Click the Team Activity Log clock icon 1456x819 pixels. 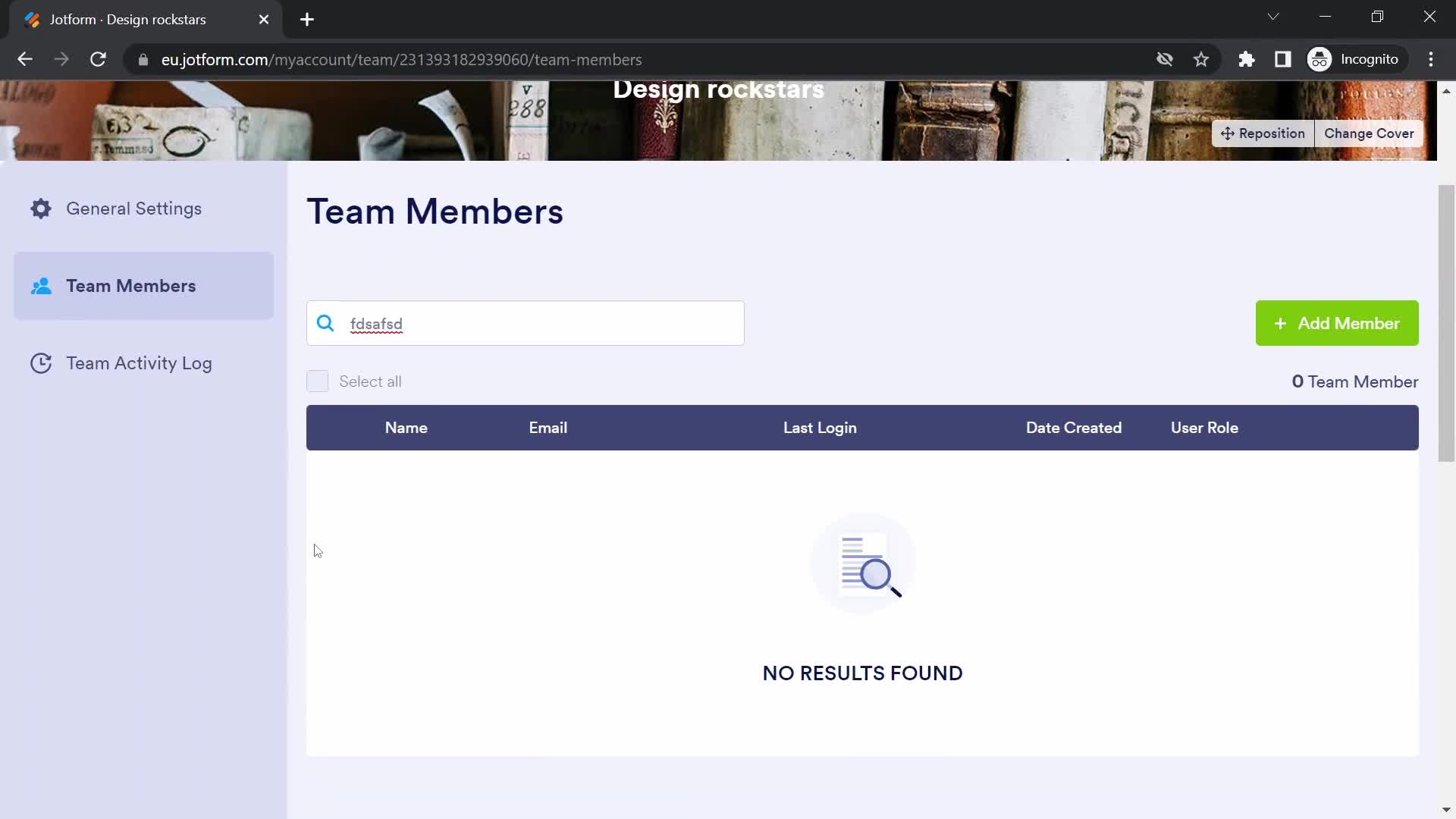click(x=41, y=363)
